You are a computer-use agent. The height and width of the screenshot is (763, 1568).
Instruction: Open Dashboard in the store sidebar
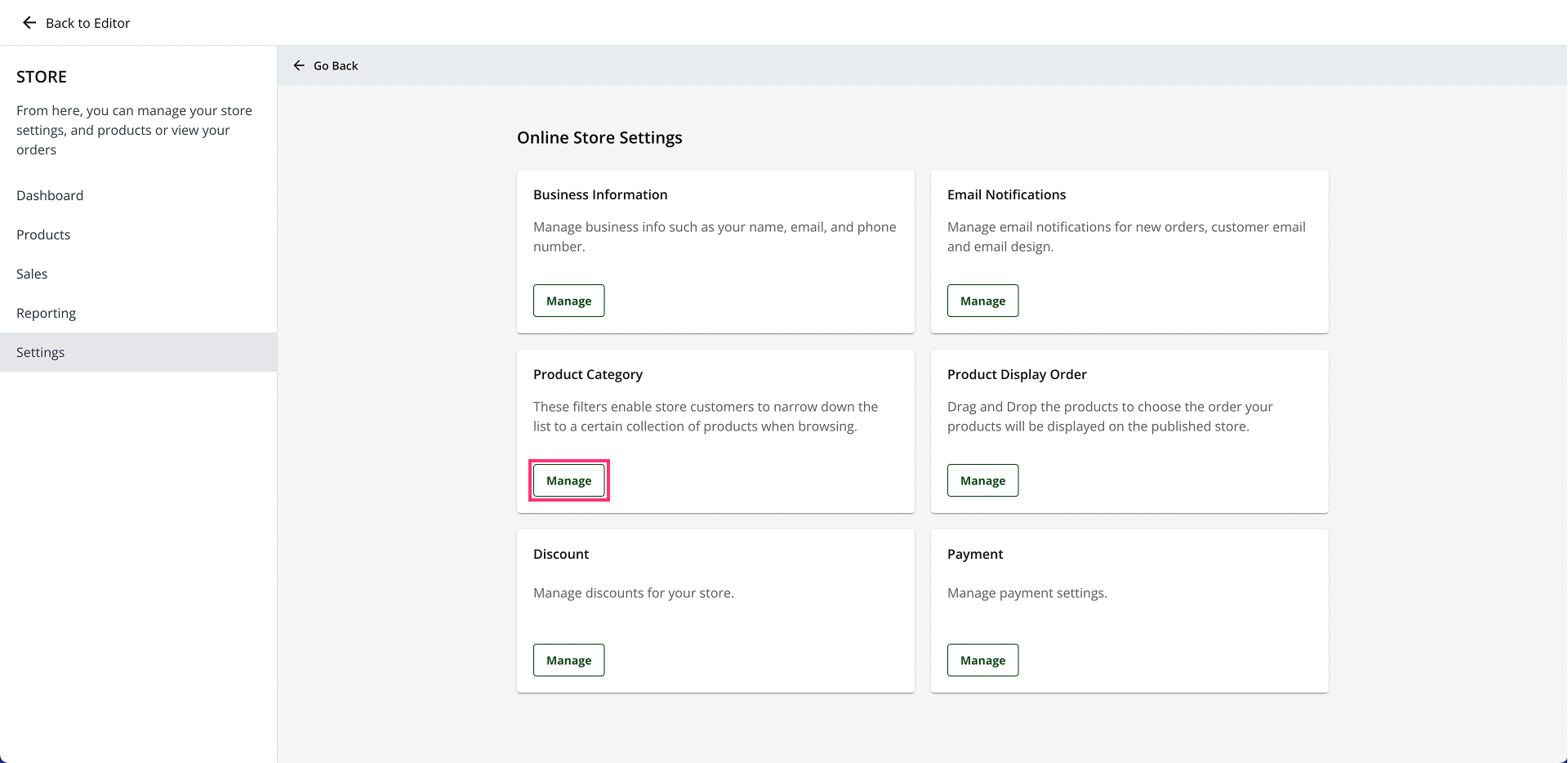point(50,195)
